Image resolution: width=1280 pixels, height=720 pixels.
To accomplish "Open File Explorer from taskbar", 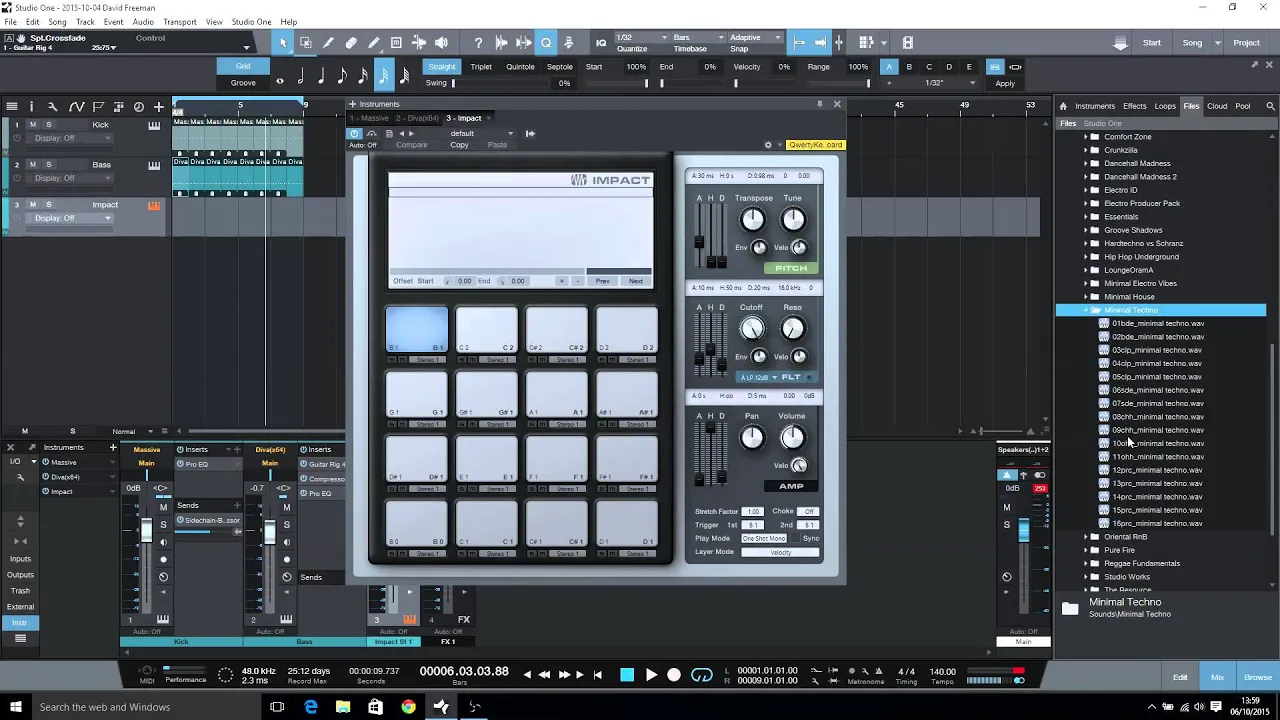I will click(x=343, y=707).
